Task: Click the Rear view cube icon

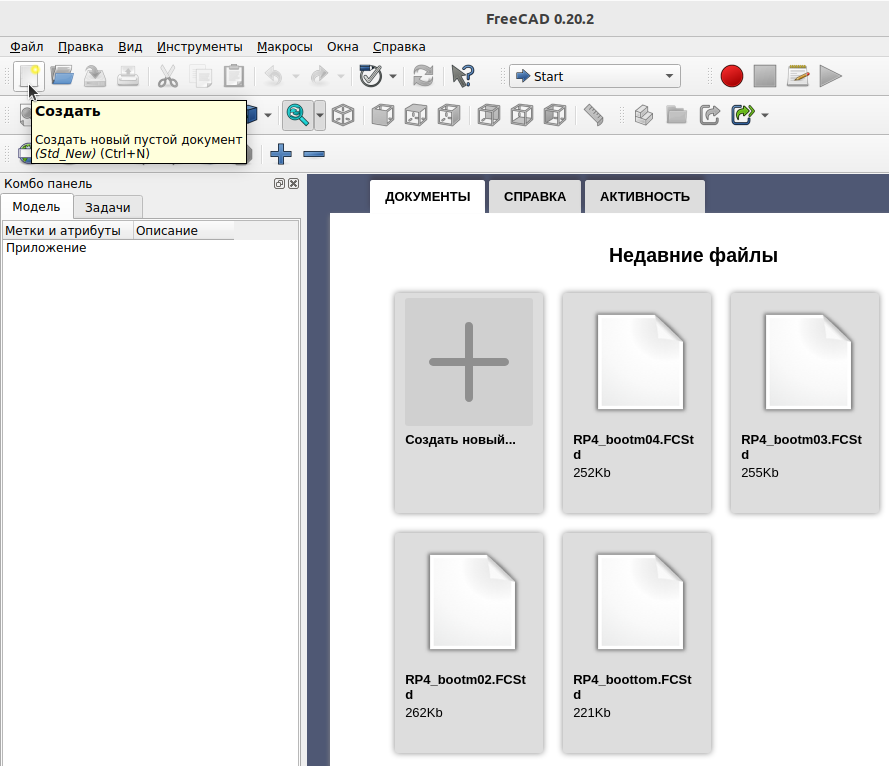Action: click(489, 115)
